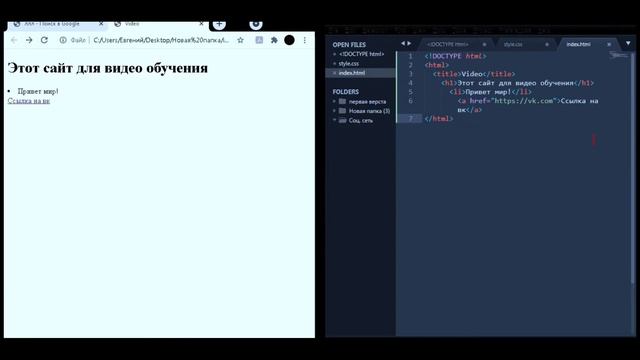Bookmark this page with the star icon

point(240,40)
